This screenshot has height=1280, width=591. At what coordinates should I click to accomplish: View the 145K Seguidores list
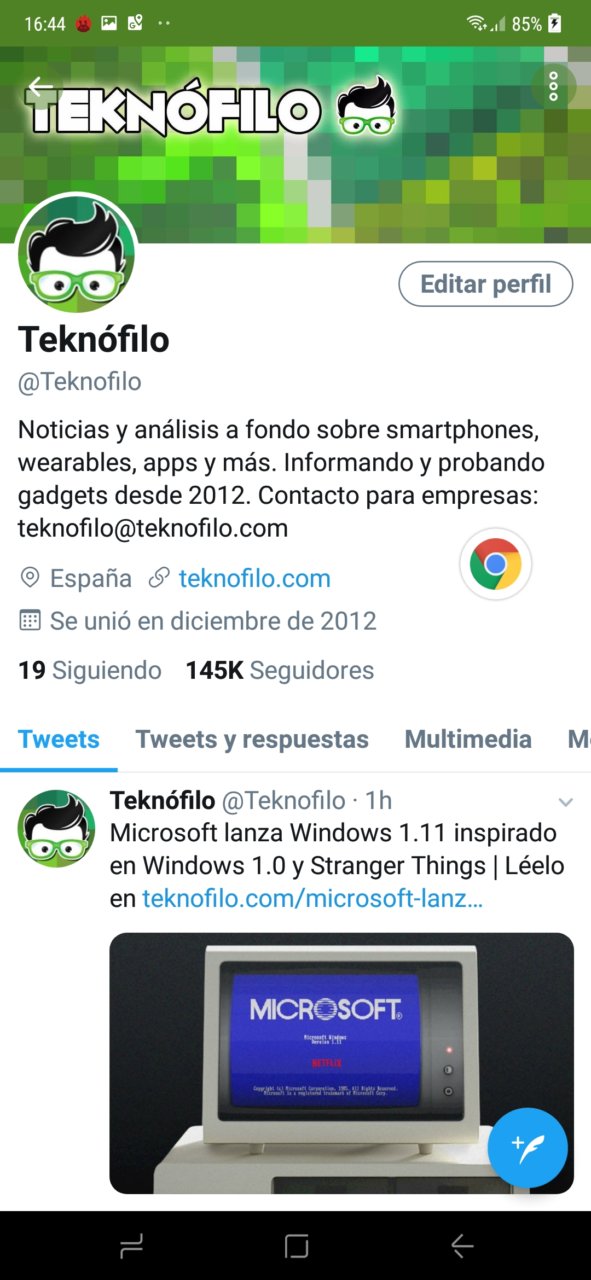click(280, 670)
